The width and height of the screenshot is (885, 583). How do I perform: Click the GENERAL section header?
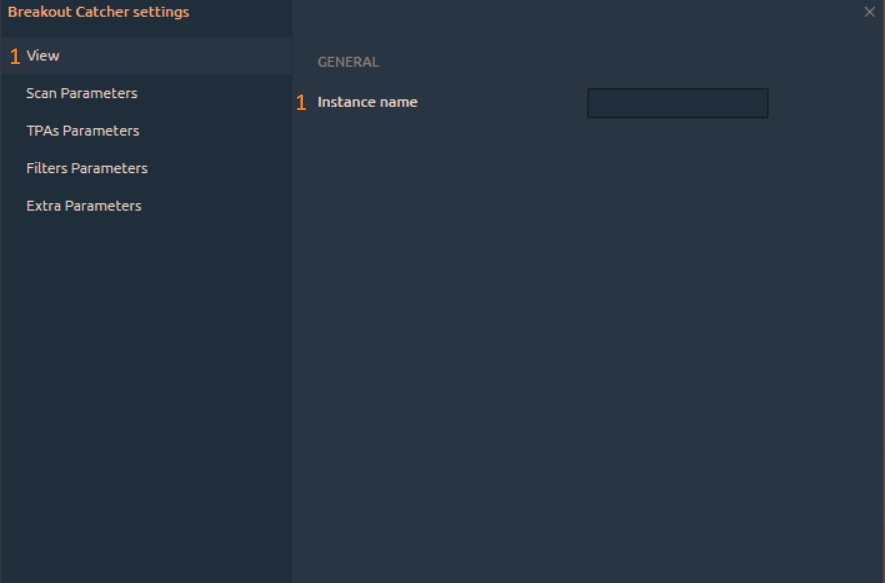[x=348, y=62]
